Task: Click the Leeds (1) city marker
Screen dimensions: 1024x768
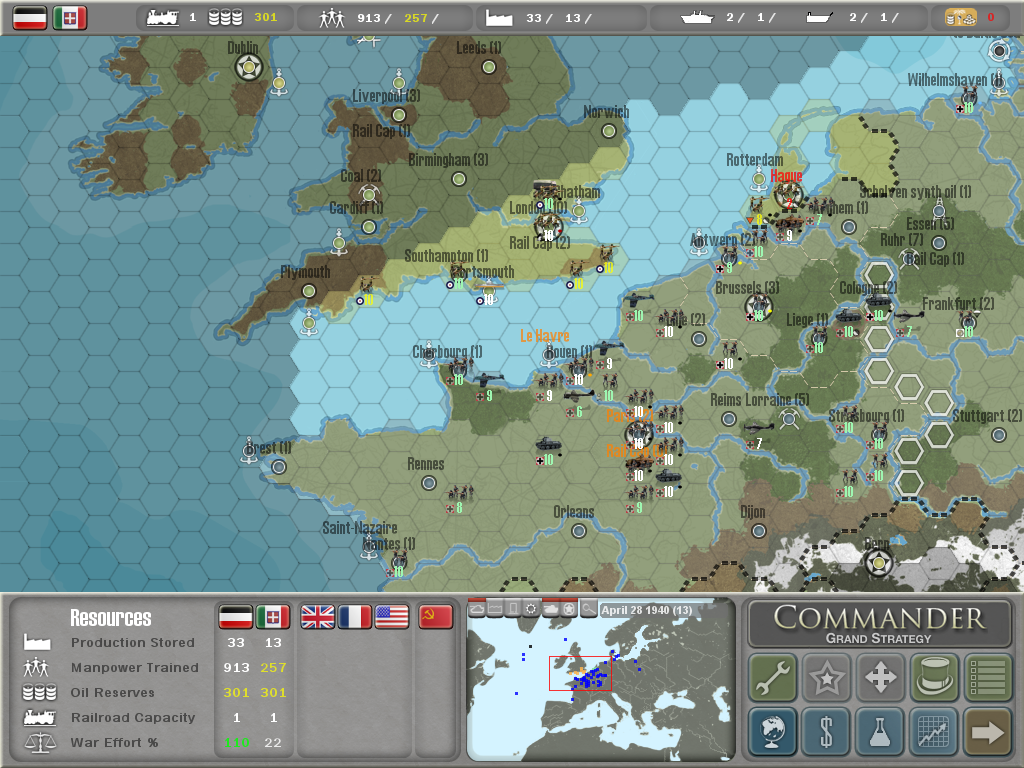Action: (488, 67)
